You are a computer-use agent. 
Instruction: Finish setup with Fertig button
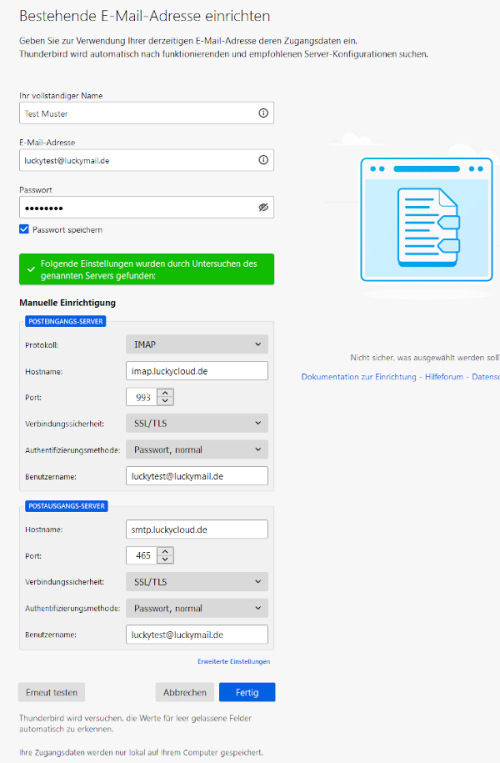[x=247, y=692]
